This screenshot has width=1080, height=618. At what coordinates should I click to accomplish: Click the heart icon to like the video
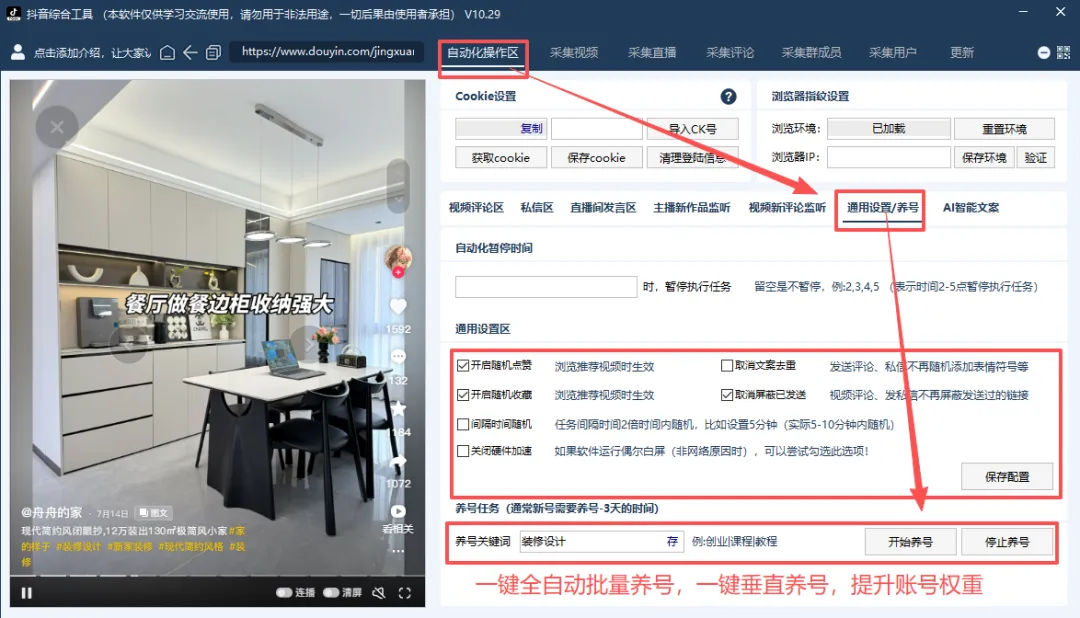click(398, 306)
